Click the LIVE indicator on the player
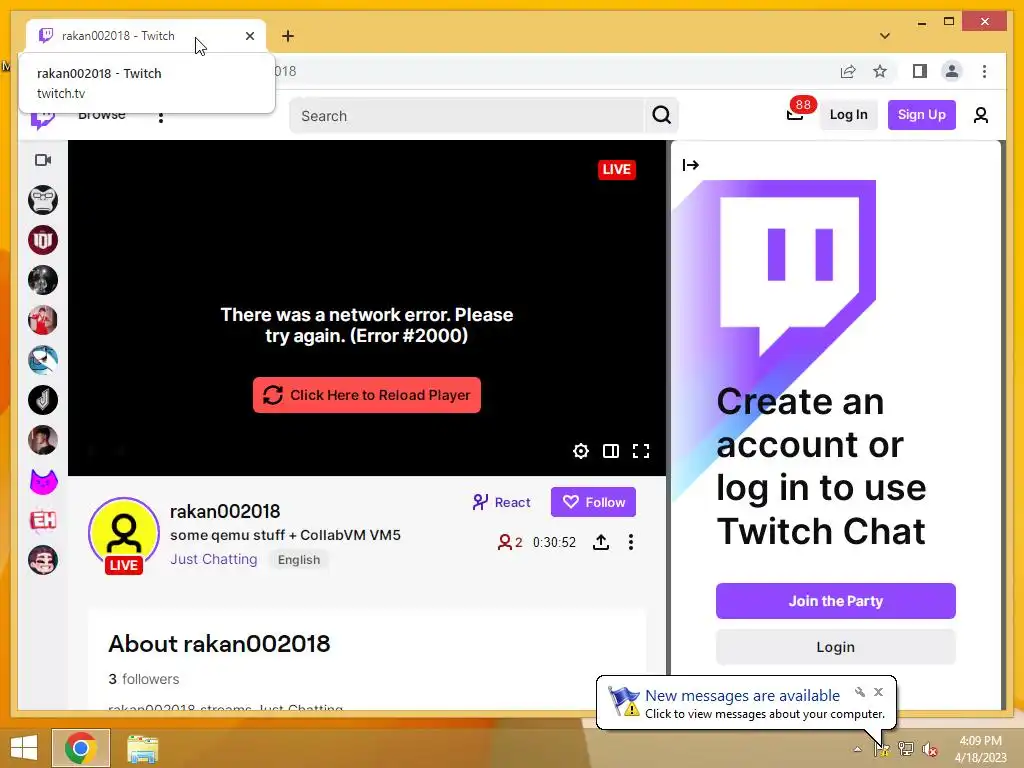Viewport: 1024px width, 768px height. (616, 170)
